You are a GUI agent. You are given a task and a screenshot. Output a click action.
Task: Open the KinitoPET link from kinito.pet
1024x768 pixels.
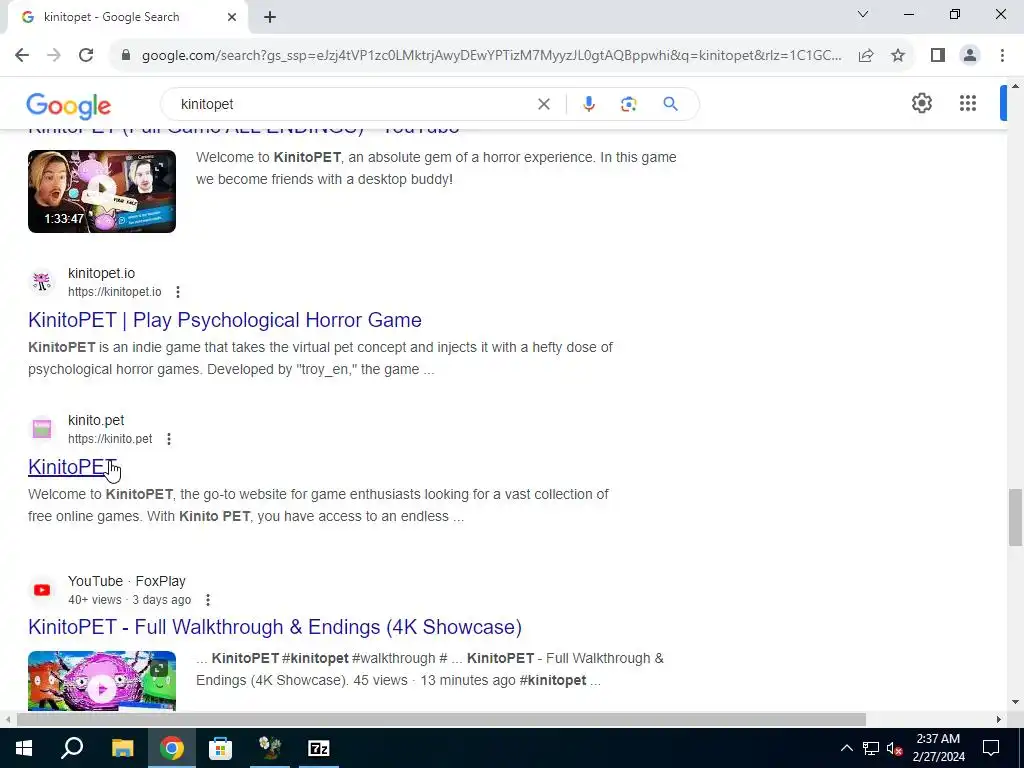pos(72,467)
